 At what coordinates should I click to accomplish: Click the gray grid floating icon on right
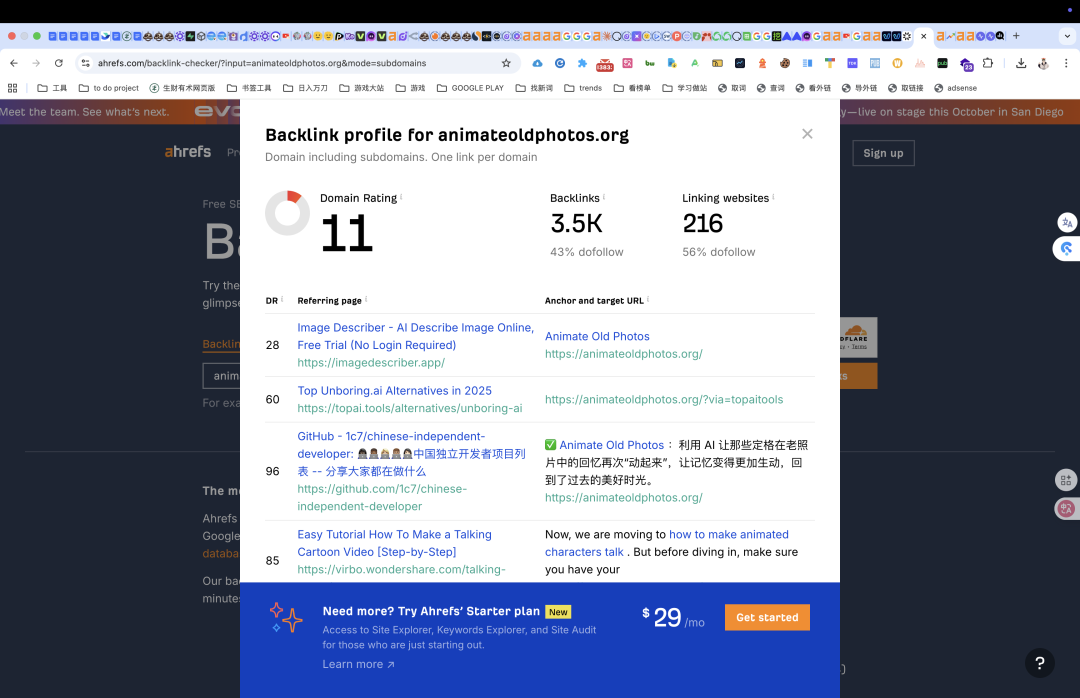[x=1066, y=480]
